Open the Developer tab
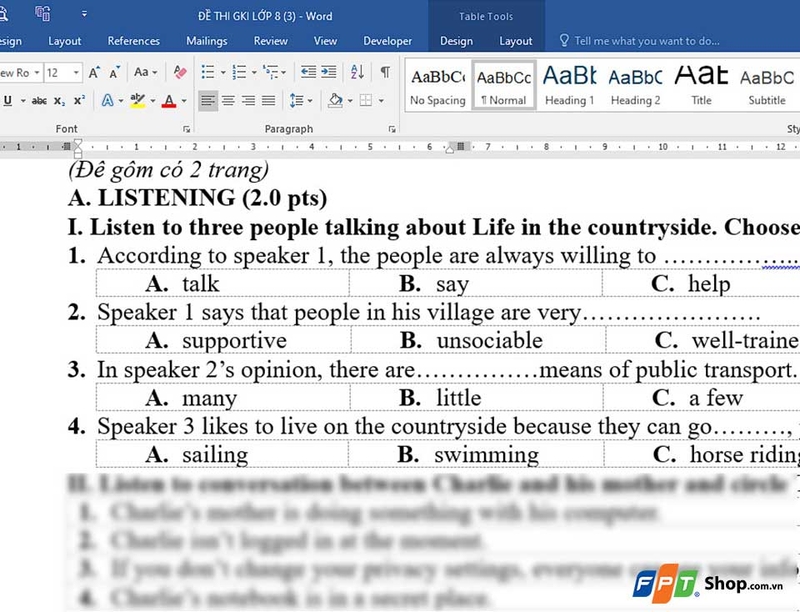Viewport: 800px width, 612px height. (x=387, y=41)
